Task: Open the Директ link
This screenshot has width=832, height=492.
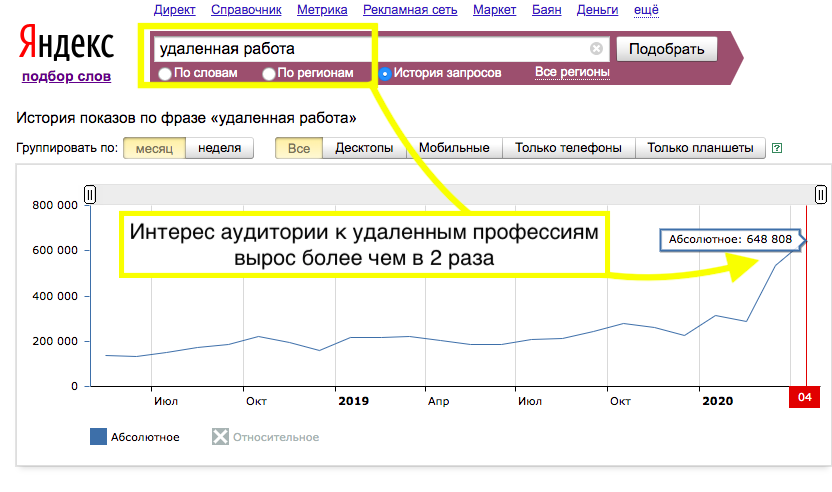Action: coord(175,10)
